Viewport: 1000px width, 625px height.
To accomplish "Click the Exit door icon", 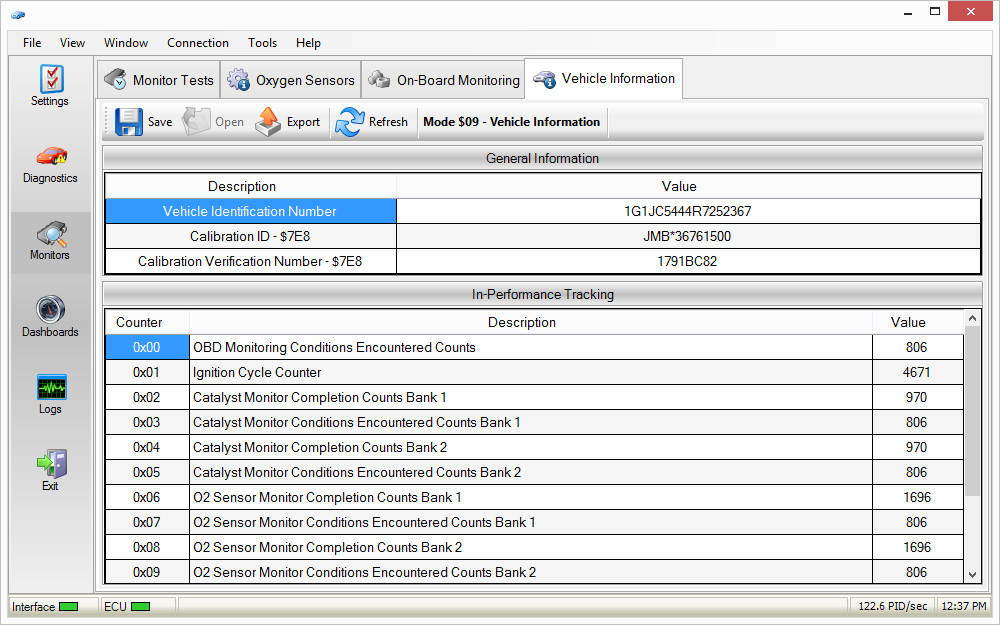I will coord(50,464).
